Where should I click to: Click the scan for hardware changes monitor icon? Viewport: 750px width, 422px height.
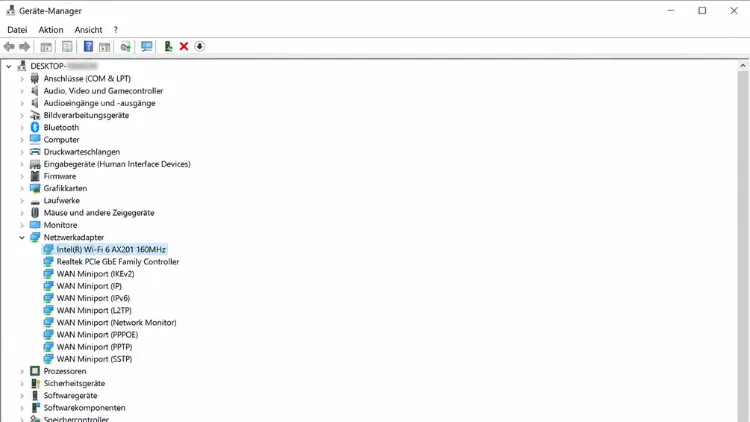[146, 46]
